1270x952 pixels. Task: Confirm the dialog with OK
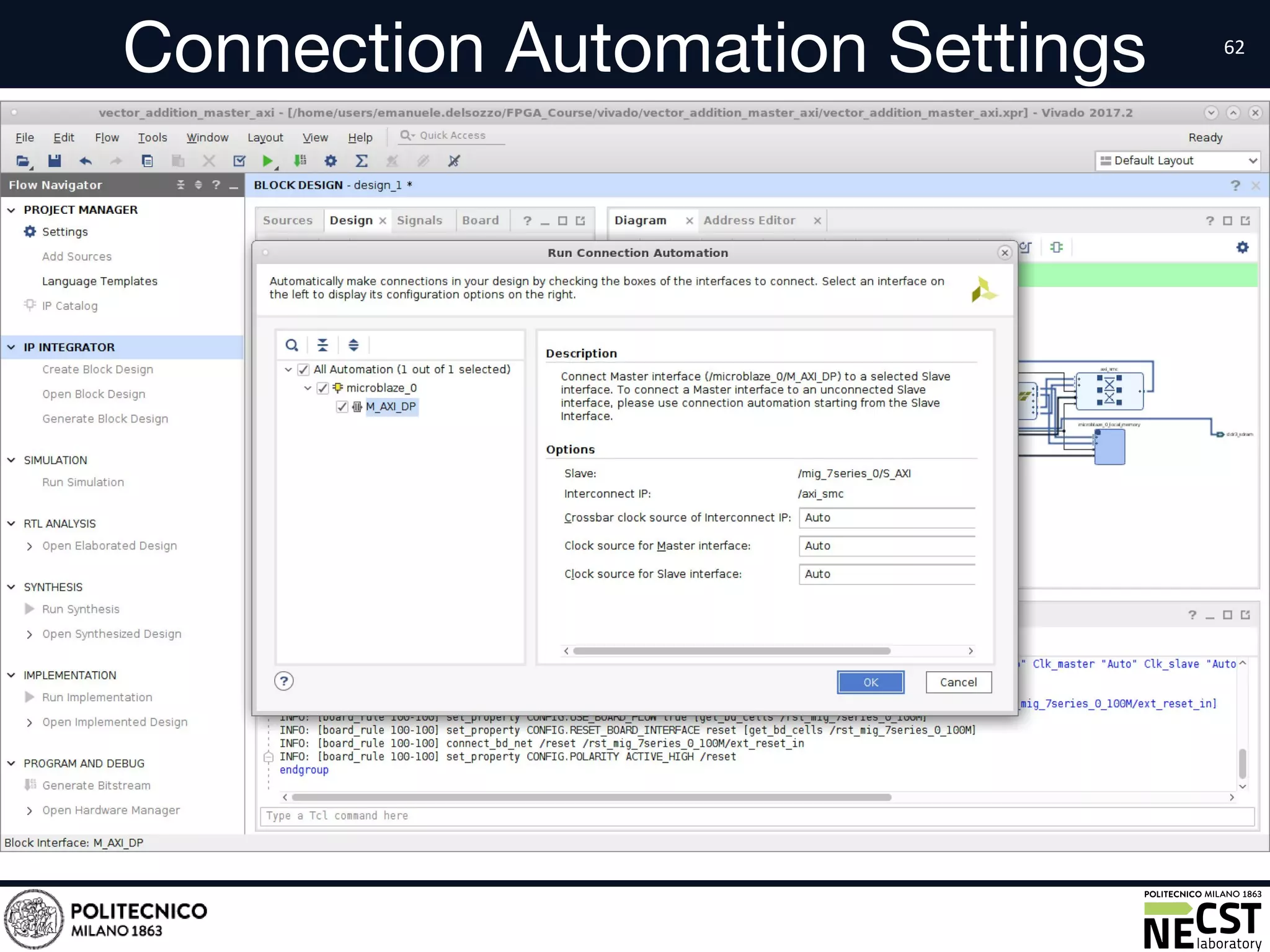[871, 682]
